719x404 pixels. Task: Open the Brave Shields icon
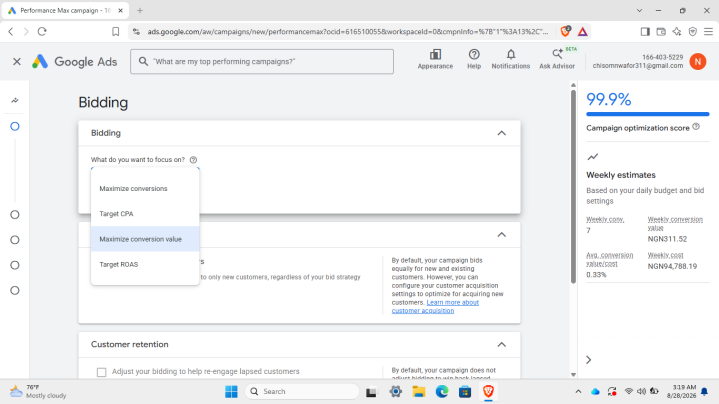[x=565, y=31]
